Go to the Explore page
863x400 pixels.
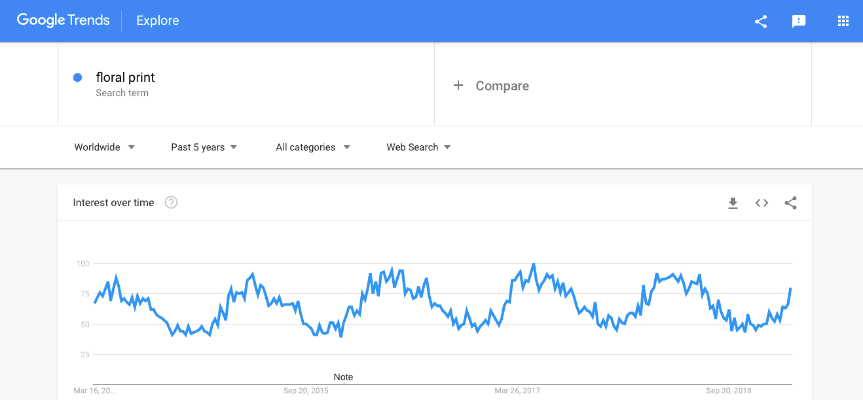158,20
